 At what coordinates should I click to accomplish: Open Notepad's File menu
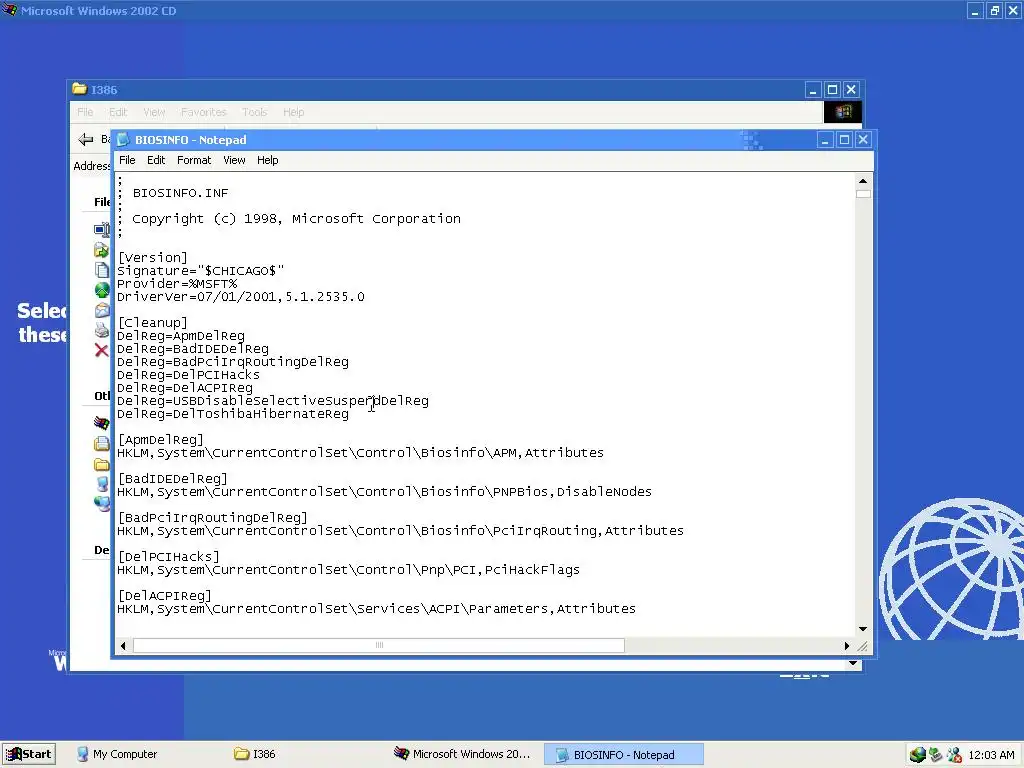coord(127,160)
